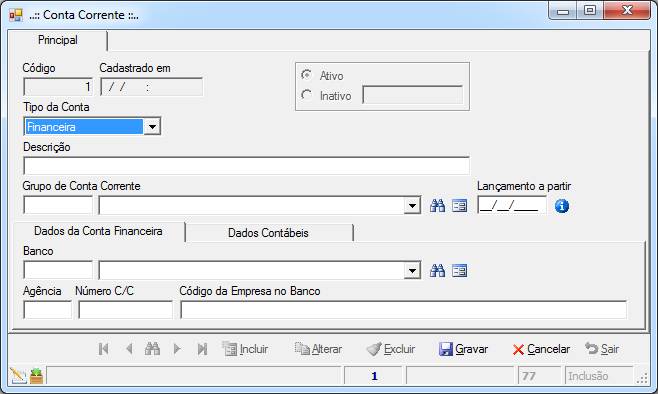The height and width of the screenshot is (394, 658).
Task: Maximize the Conta Corrente window
Action: click(590, 10)
